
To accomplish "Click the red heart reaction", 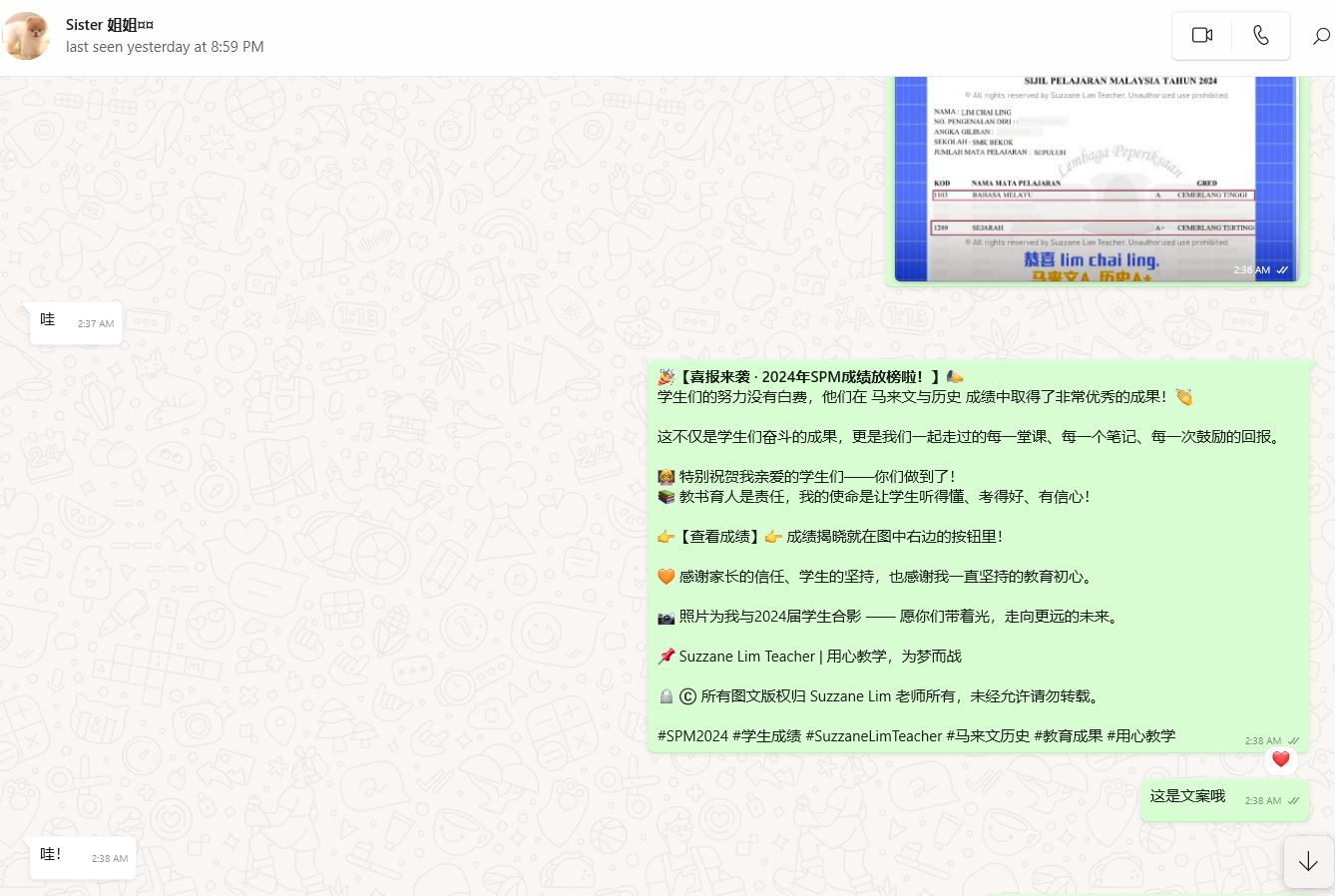I will click(x=1280, y=759).
